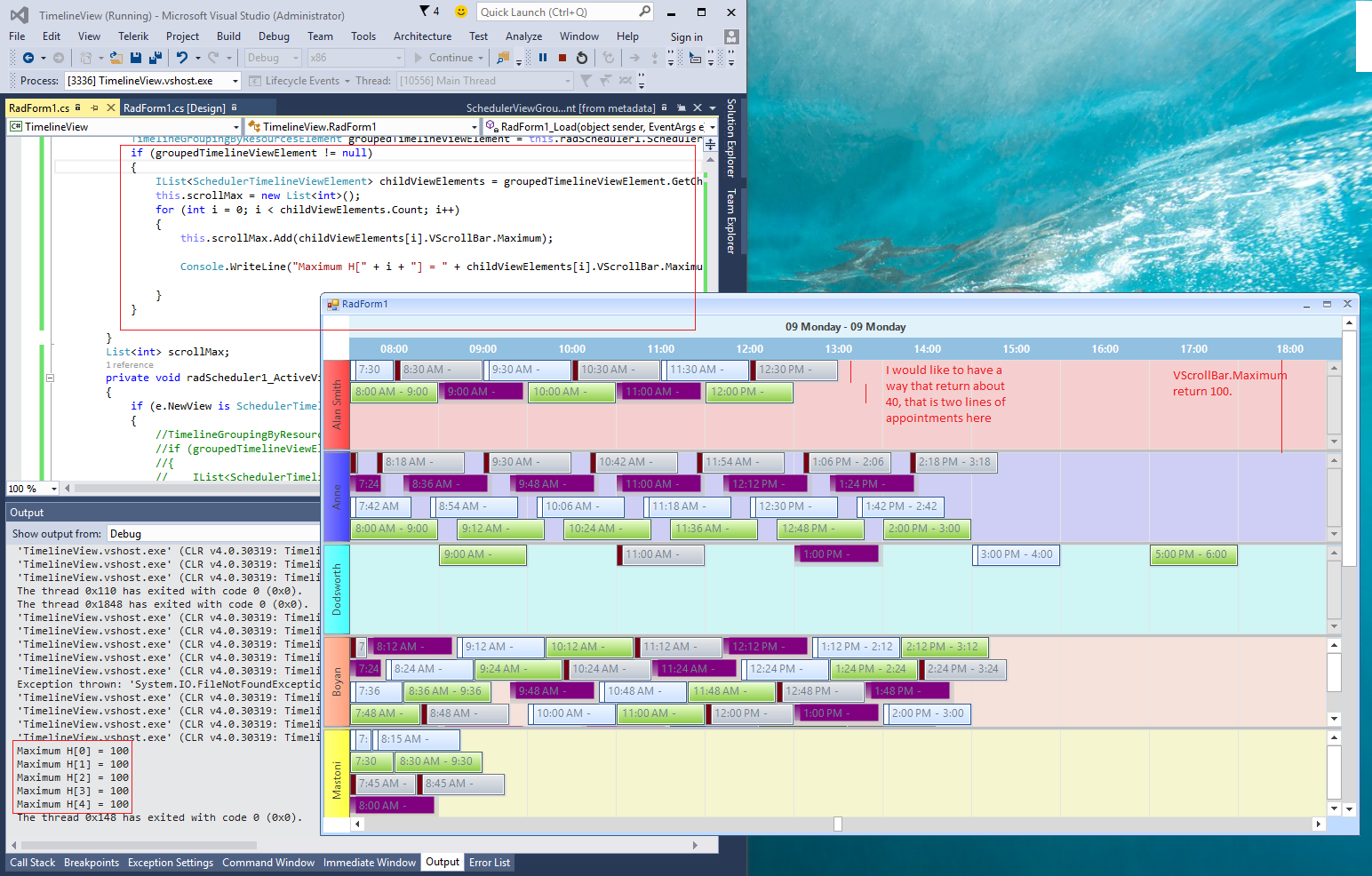Viewport: 1372px width, 876px height.
Task: Click the Restart debugging icon
Action: 582,58
